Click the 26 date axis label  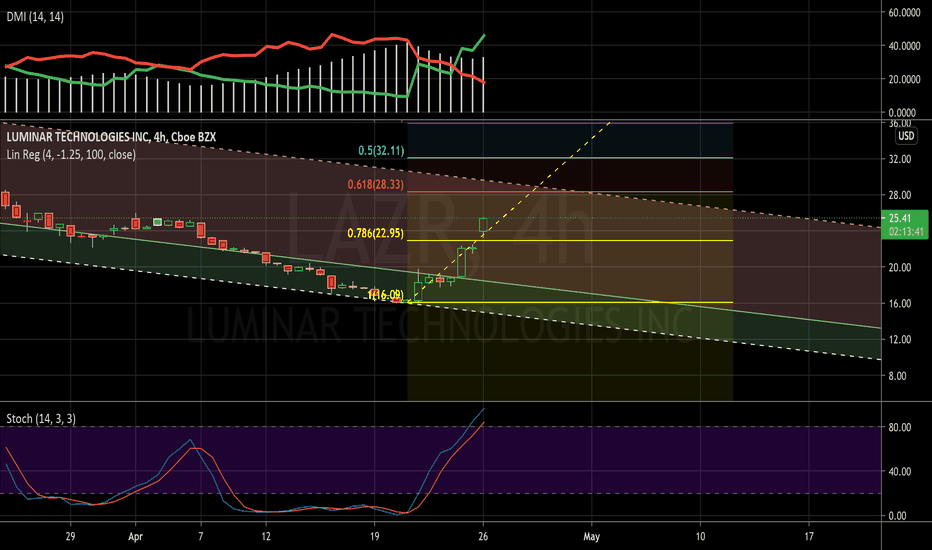pyautogui.click(x=483, y=536)
